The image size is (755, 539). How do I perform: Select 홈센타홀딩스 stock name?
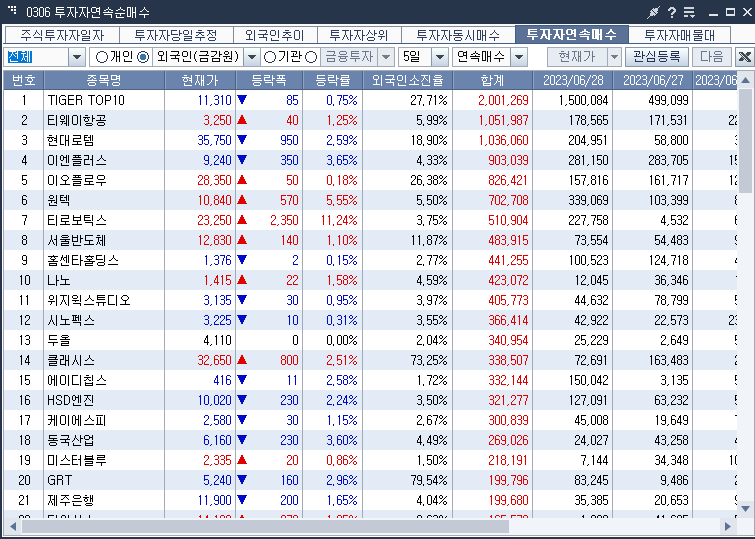(83, 261)
